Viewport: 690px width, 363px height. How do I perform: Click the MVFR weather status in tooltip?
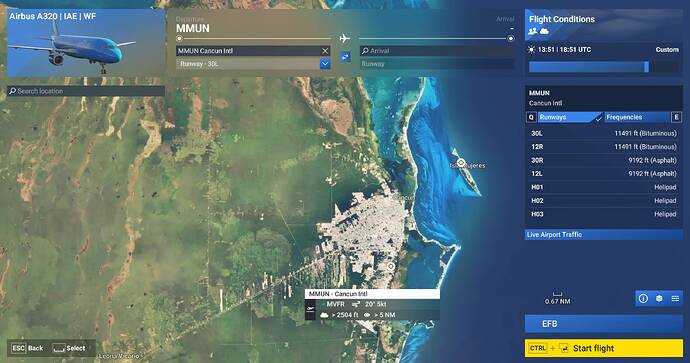coord(335,304)
